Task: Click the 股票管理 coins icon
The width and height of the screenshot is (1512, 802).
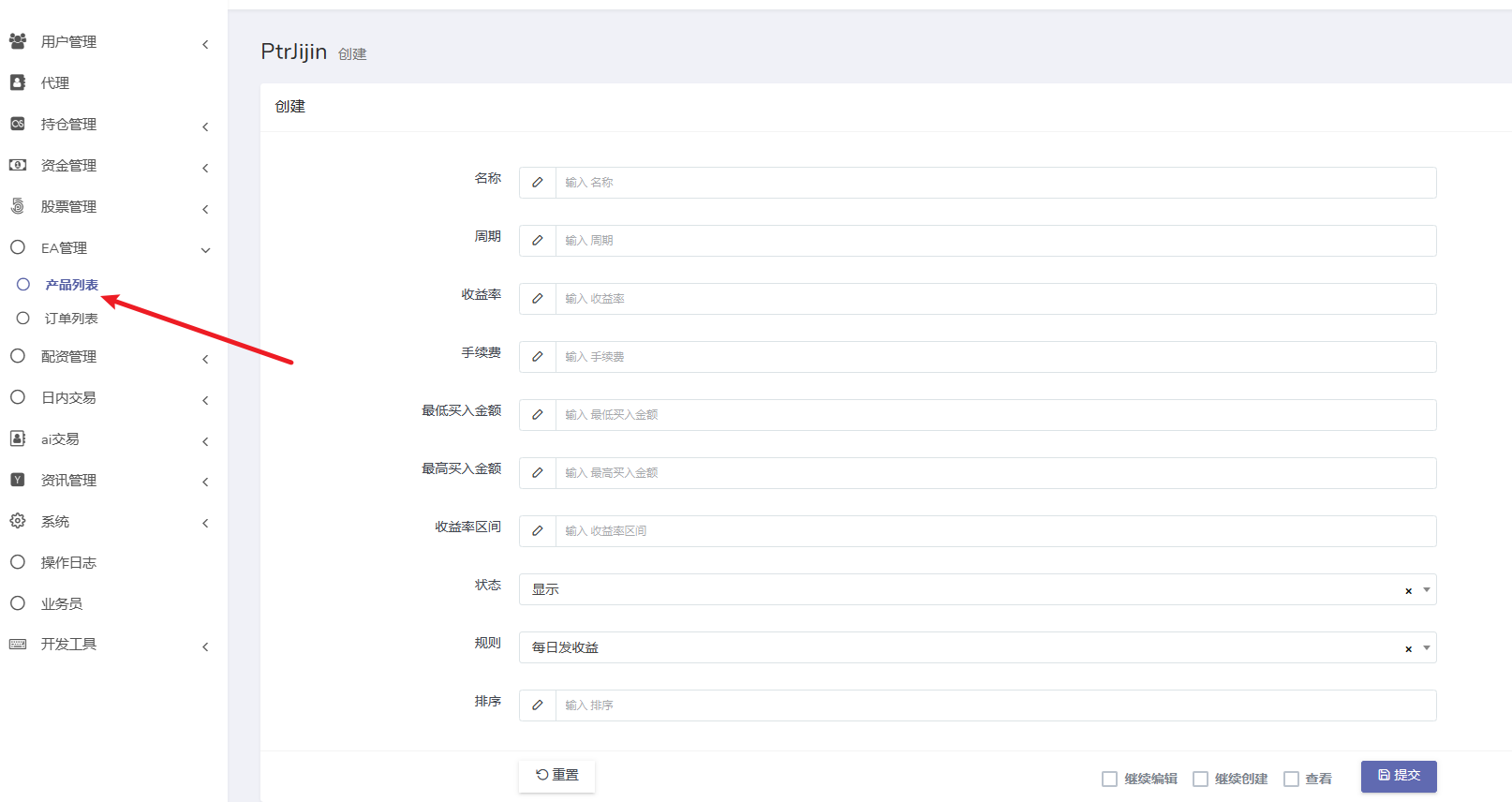Action: click(x=18, y=206)
